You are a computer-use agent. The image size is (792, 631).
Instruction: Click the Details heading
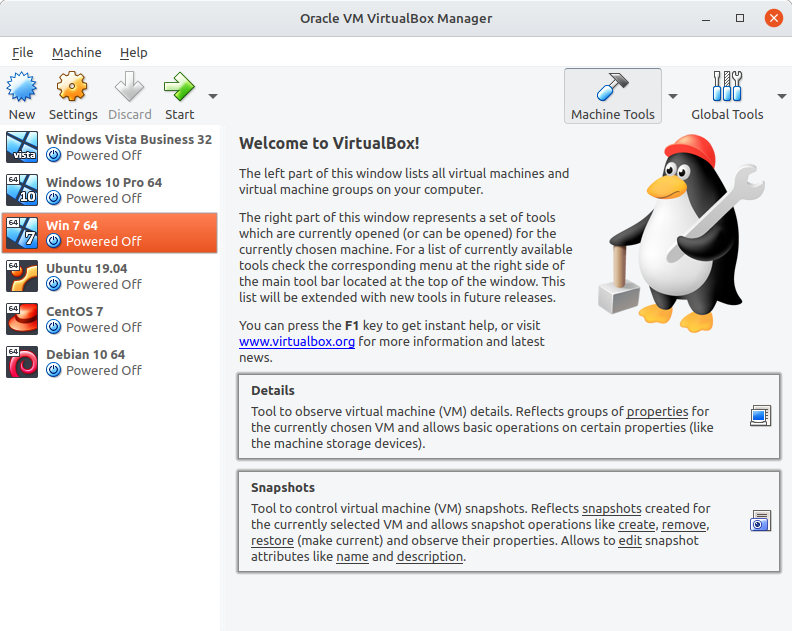click(273, 391)
